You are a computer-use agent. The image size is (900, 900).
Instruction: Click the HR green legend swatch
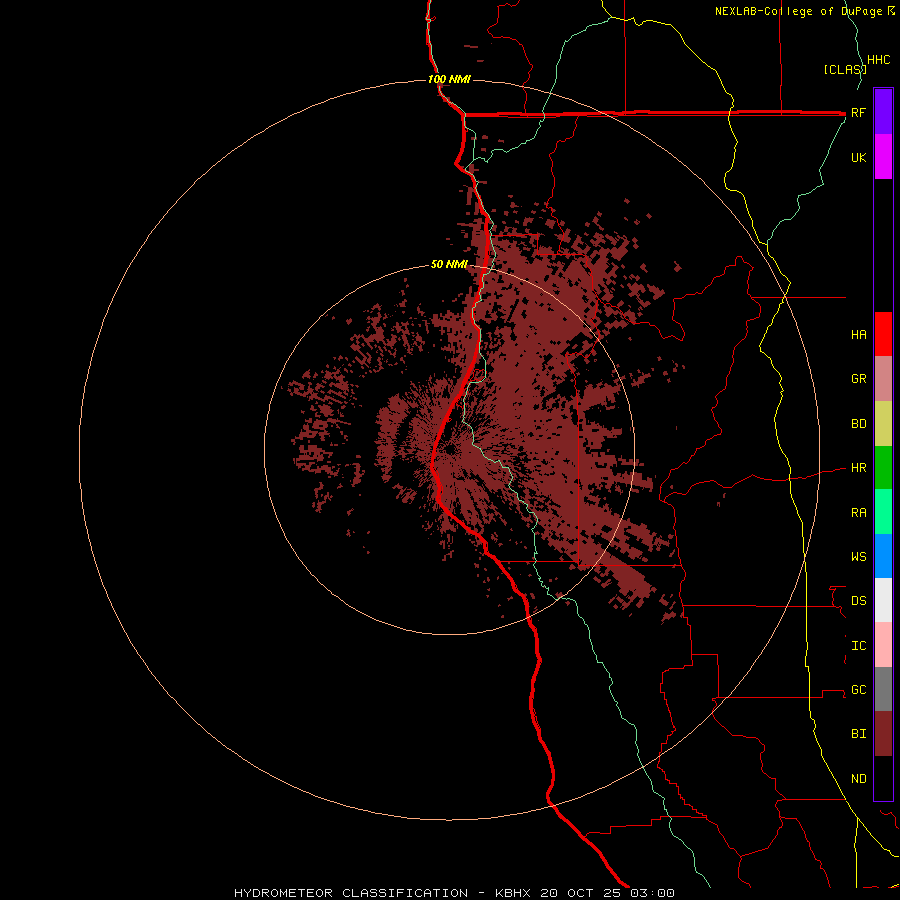883,468
